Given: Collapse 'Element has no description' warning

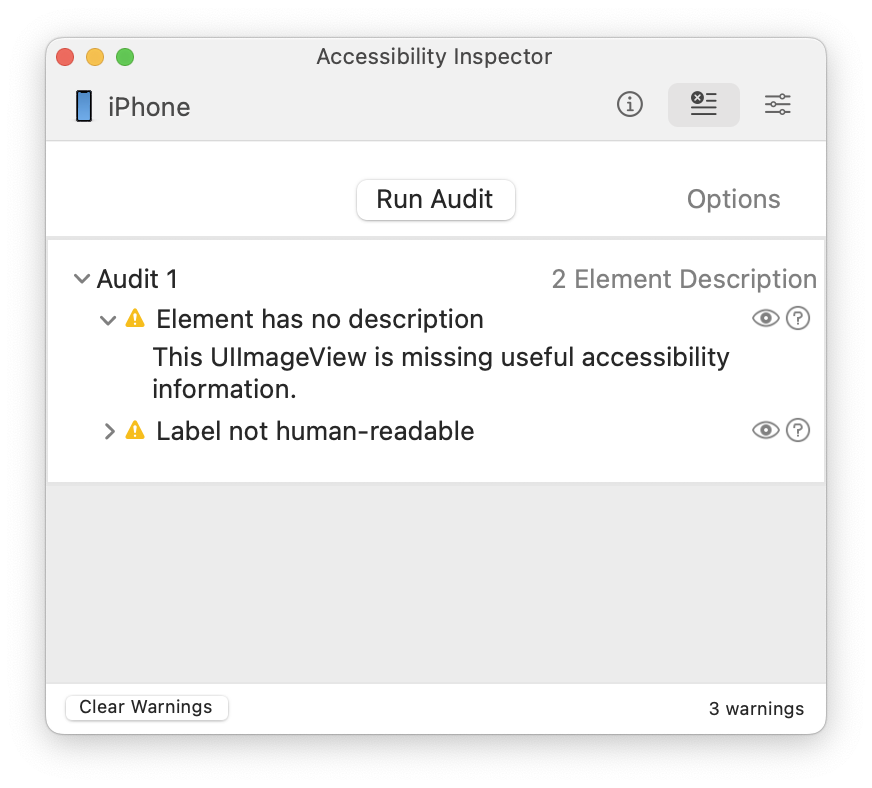Looking at the screenshot, I should pos(109,320).
